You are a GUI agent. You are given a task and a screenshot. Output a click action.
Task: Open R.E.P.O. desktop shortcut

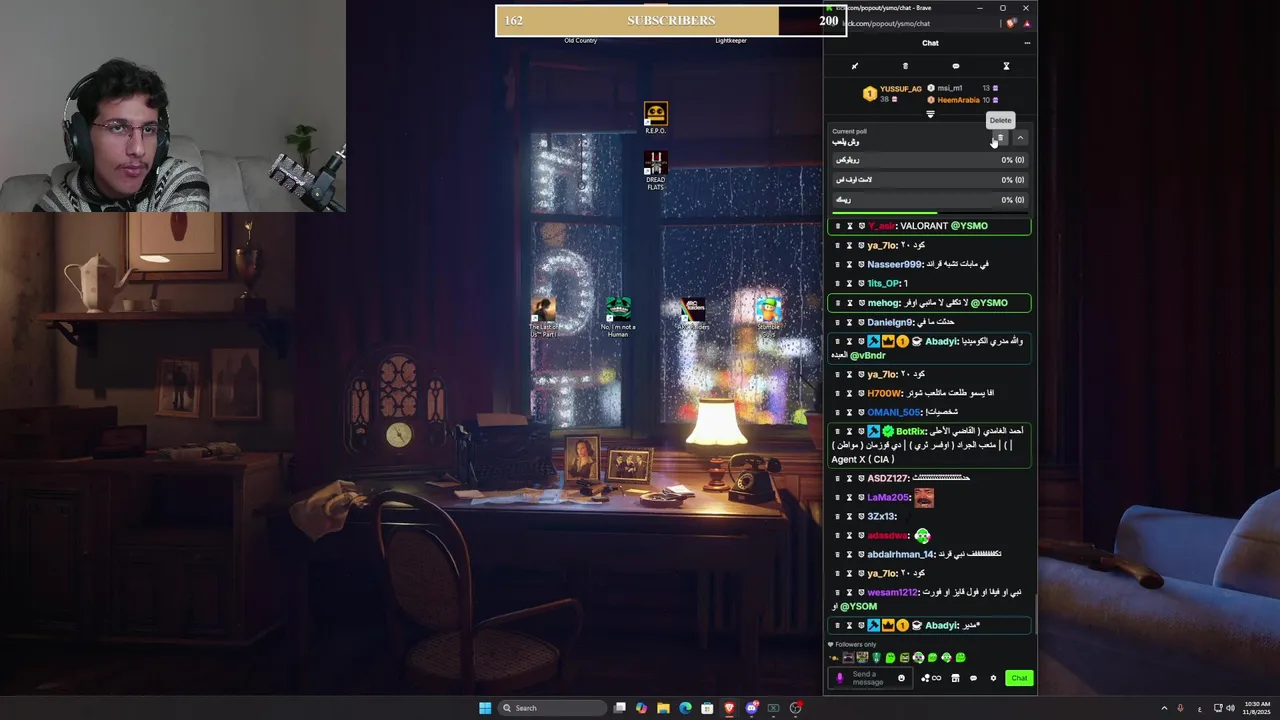pos(655,117)
